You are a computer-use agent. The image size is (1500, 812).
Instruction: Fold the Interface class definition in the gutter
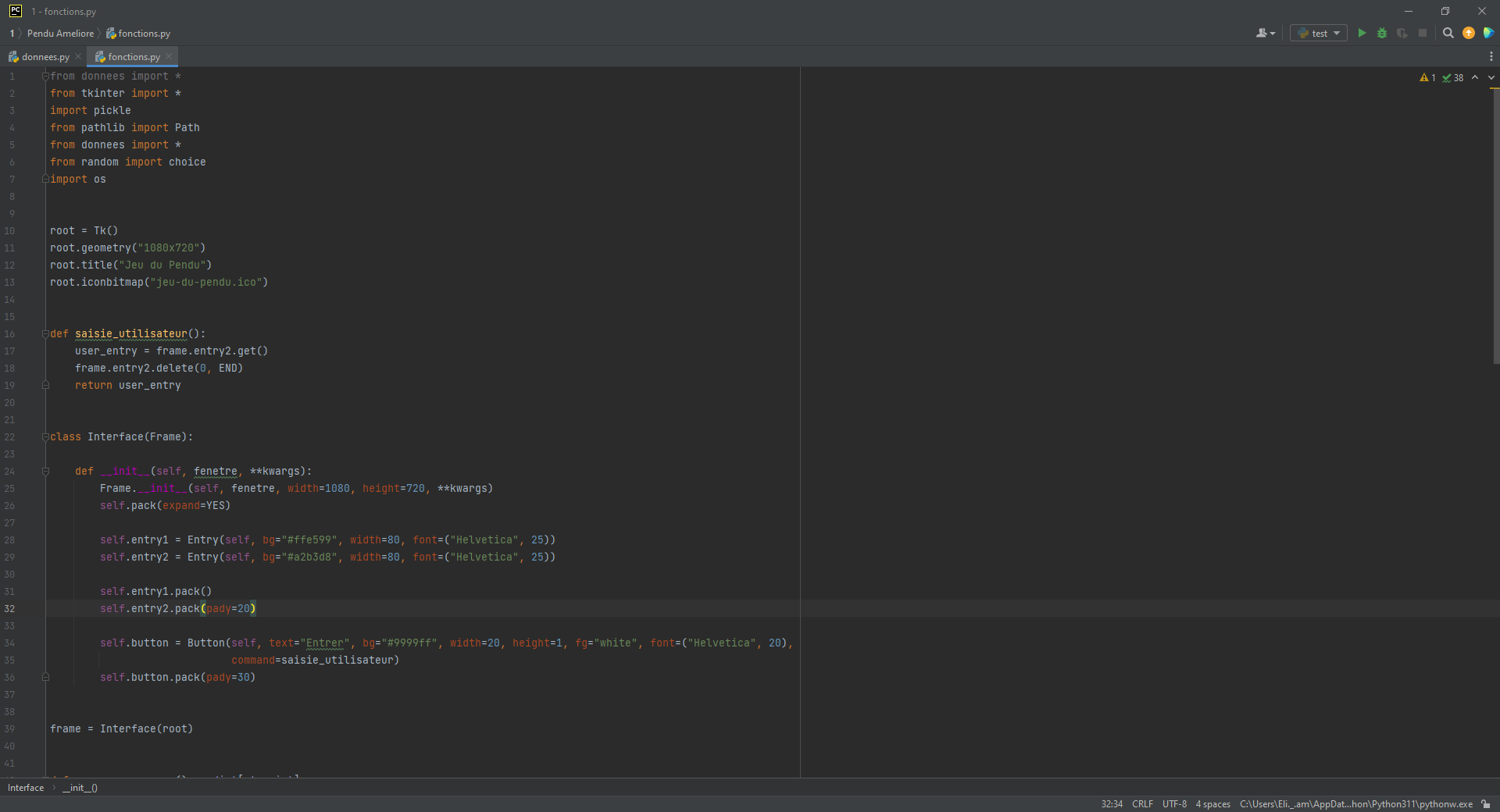(45, 436)
